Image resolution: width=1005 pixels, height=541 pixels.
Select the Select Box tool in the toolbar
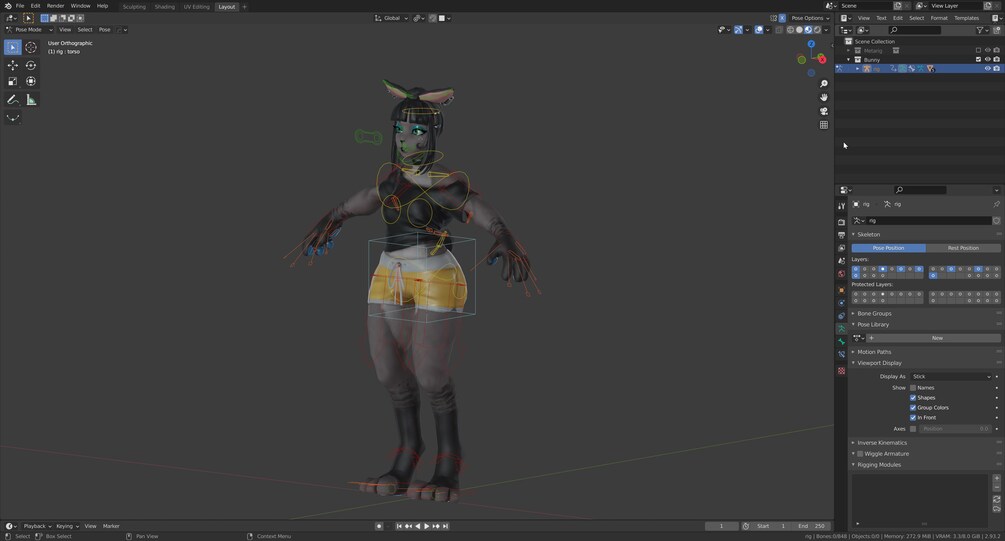12,47
